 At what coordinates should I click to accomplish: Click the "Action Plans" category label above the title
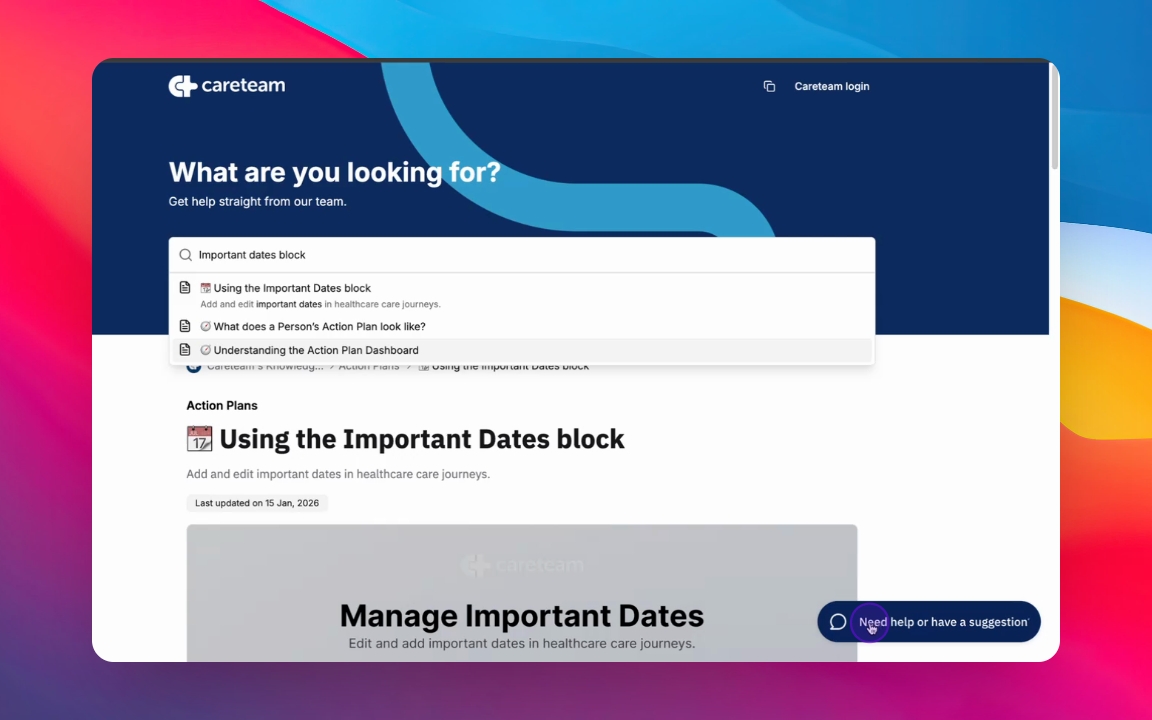(x=222, y=406)
